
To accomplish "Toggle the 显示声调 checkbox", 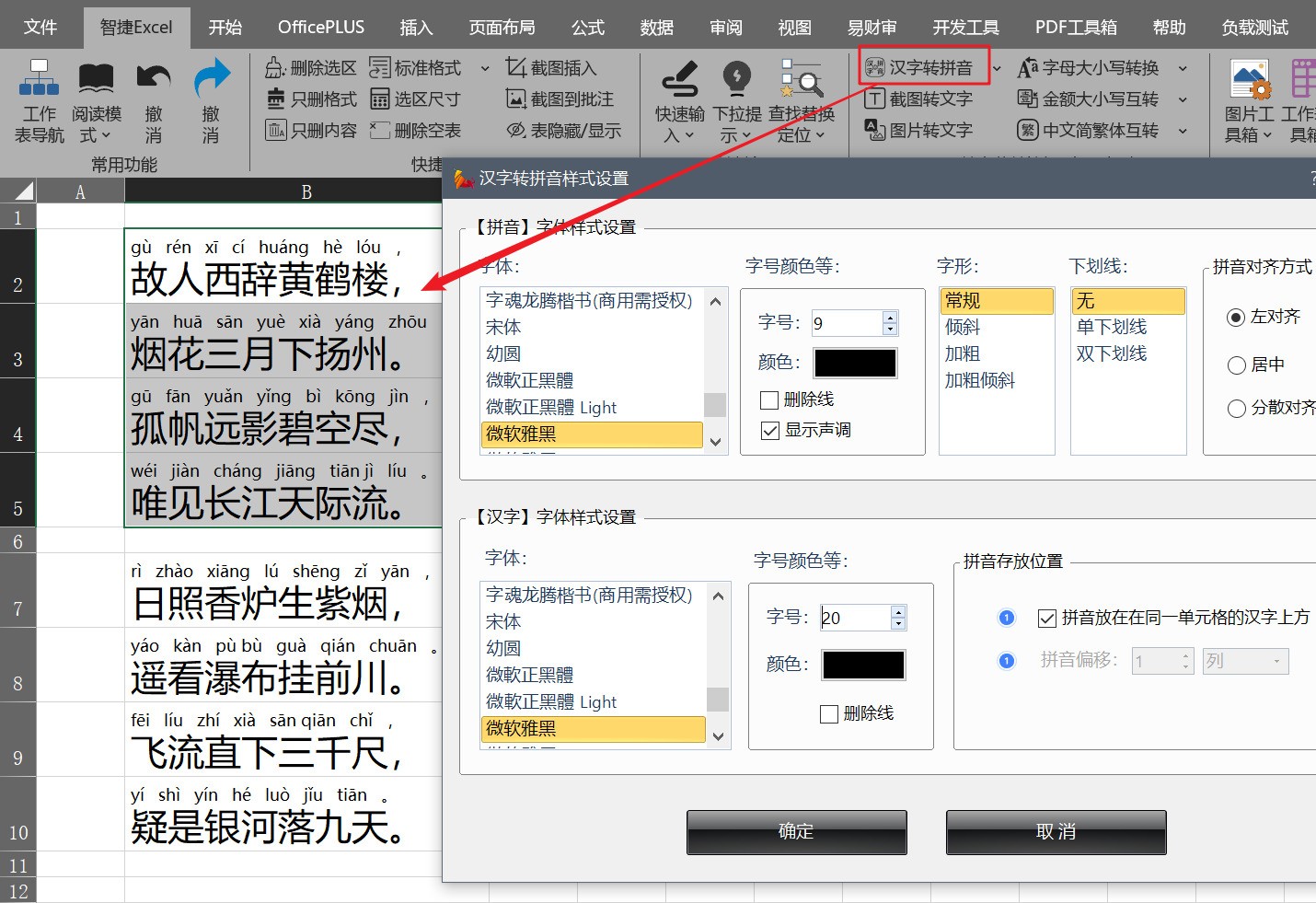I will click(770, 430).
